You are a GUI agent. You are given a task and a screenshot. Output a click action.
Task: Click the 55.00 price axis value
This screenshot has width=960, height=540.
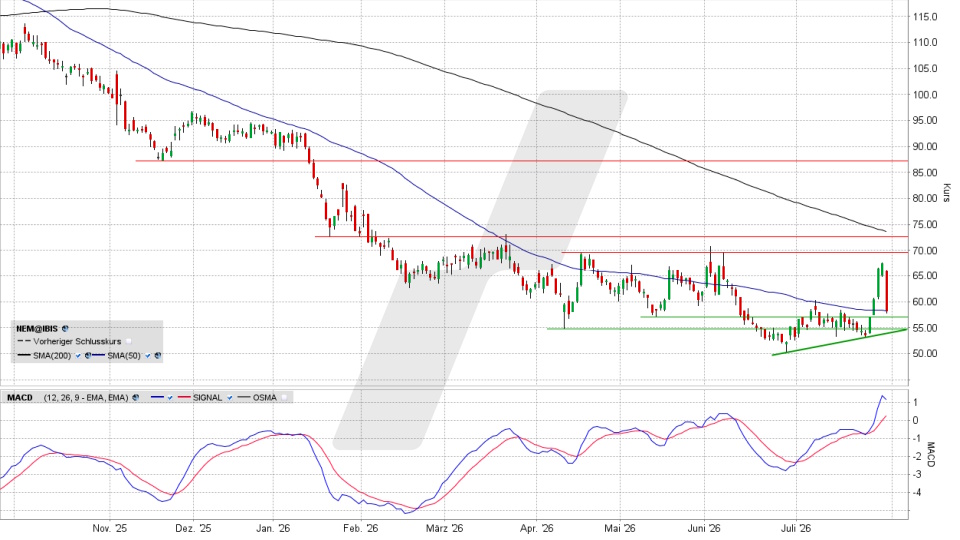point(925,328)
